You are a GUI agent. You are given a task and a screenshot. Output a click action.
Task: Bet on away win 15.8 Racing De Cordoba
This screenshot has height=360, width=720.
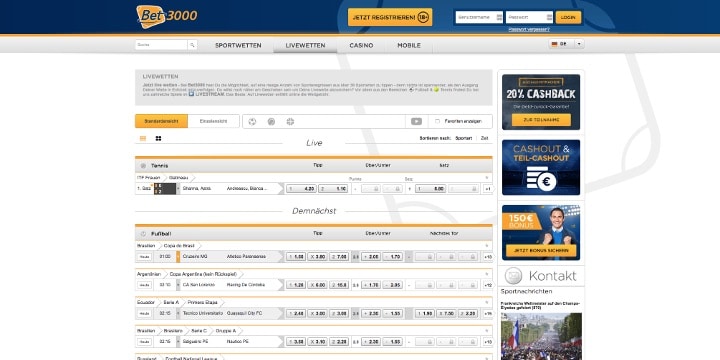[x=339, y=285]
